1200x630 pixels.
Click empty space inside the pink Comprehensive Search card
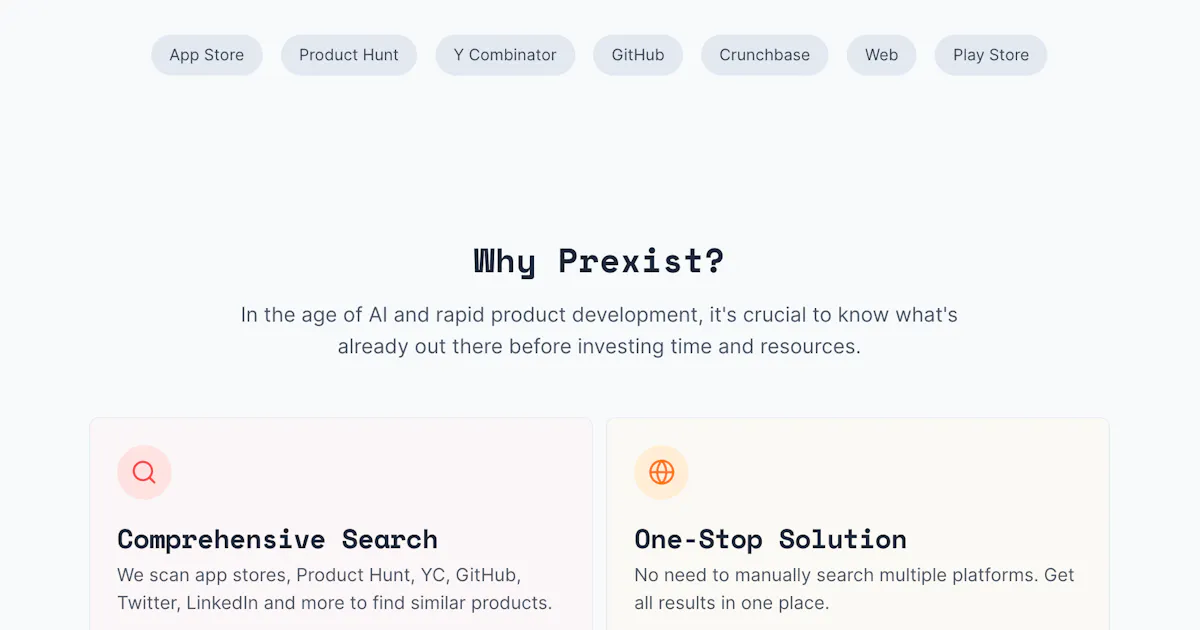(400, 470)
